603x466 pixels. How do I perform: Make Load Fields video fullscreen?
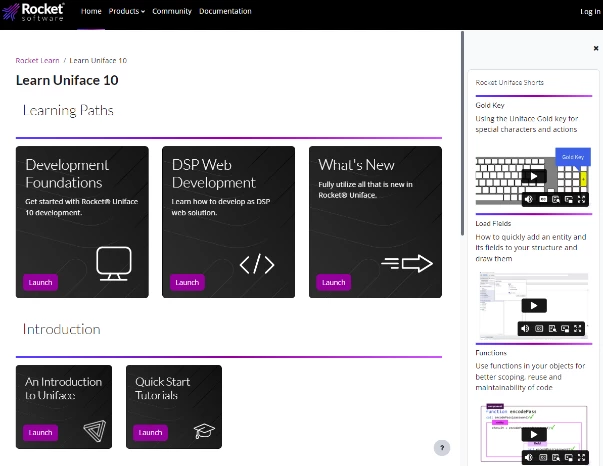[578, 328]
